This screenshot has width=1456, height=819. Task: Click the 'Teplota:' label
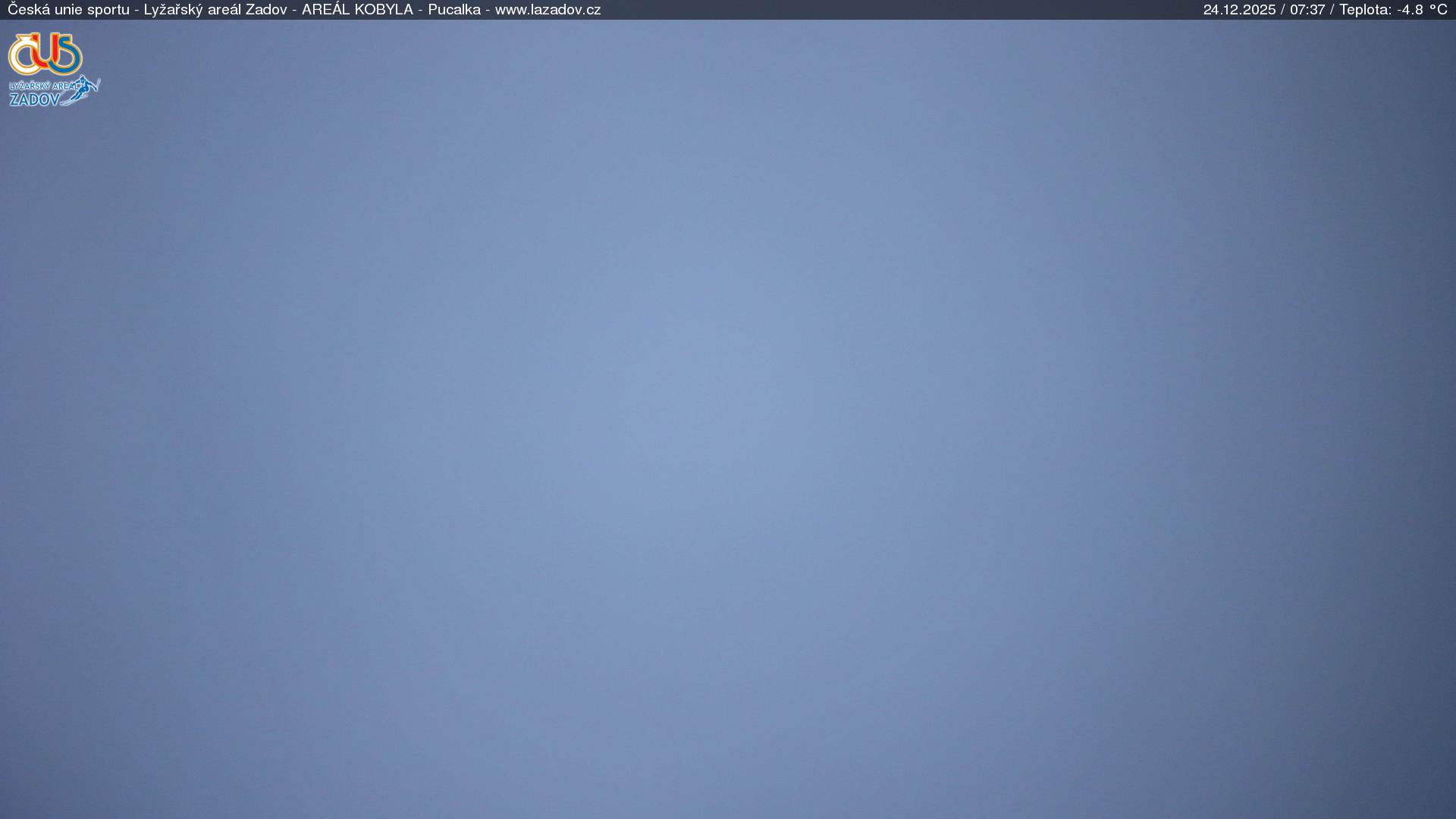(1365, 10)
